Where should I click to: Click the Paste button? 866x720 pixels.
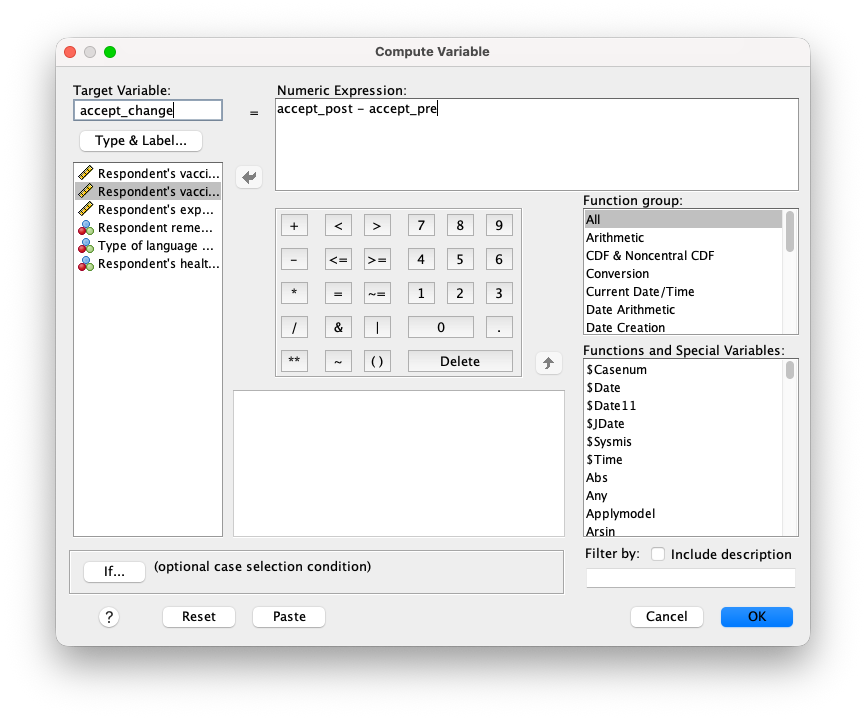(289, 616)
